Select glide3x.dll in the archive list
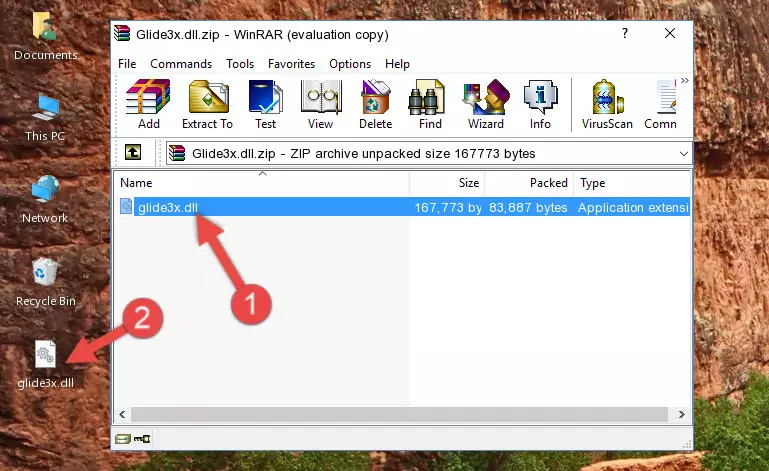The image size is (769, 471). coord(168,208)
